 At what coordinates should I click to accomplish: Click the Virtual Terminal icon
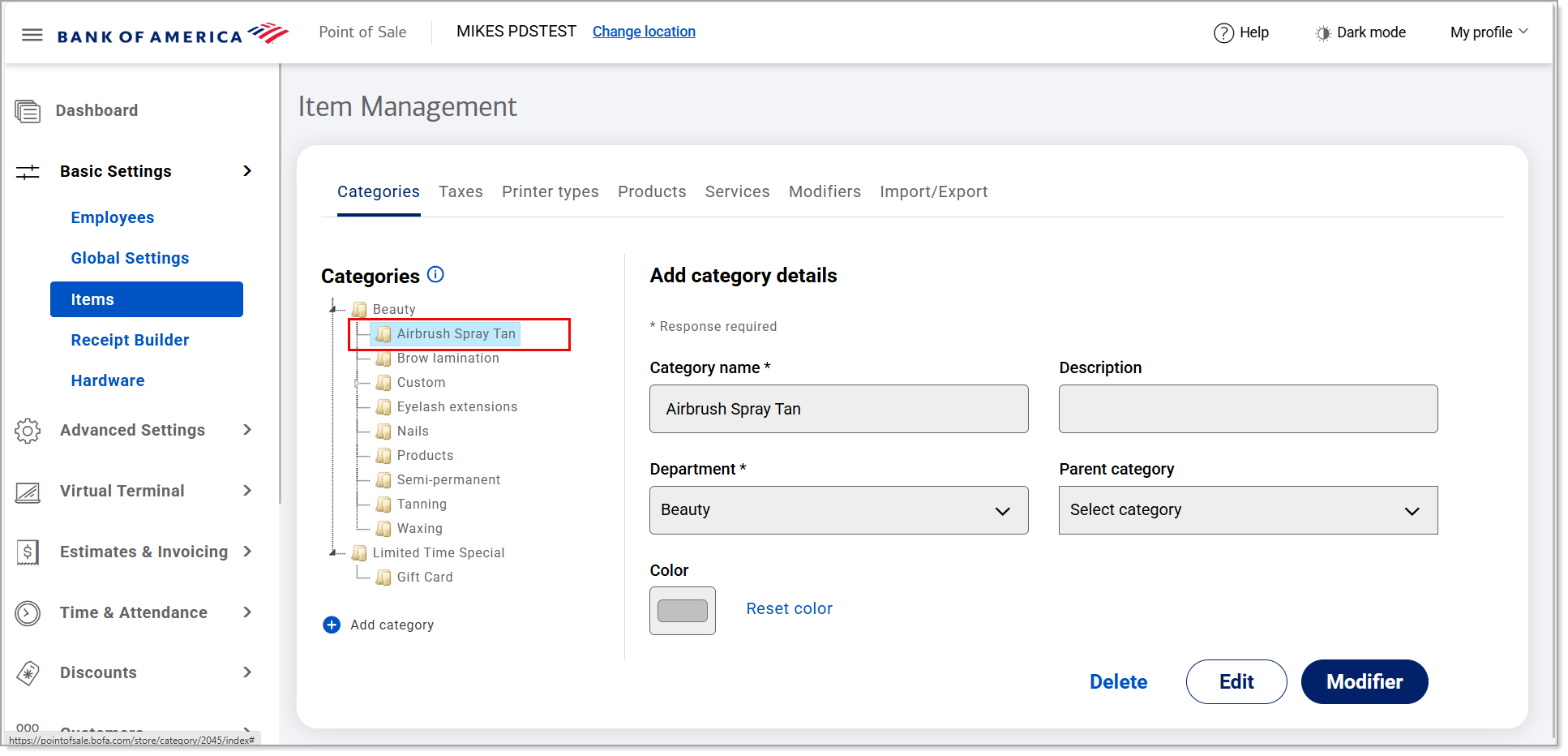click(28, 492)
